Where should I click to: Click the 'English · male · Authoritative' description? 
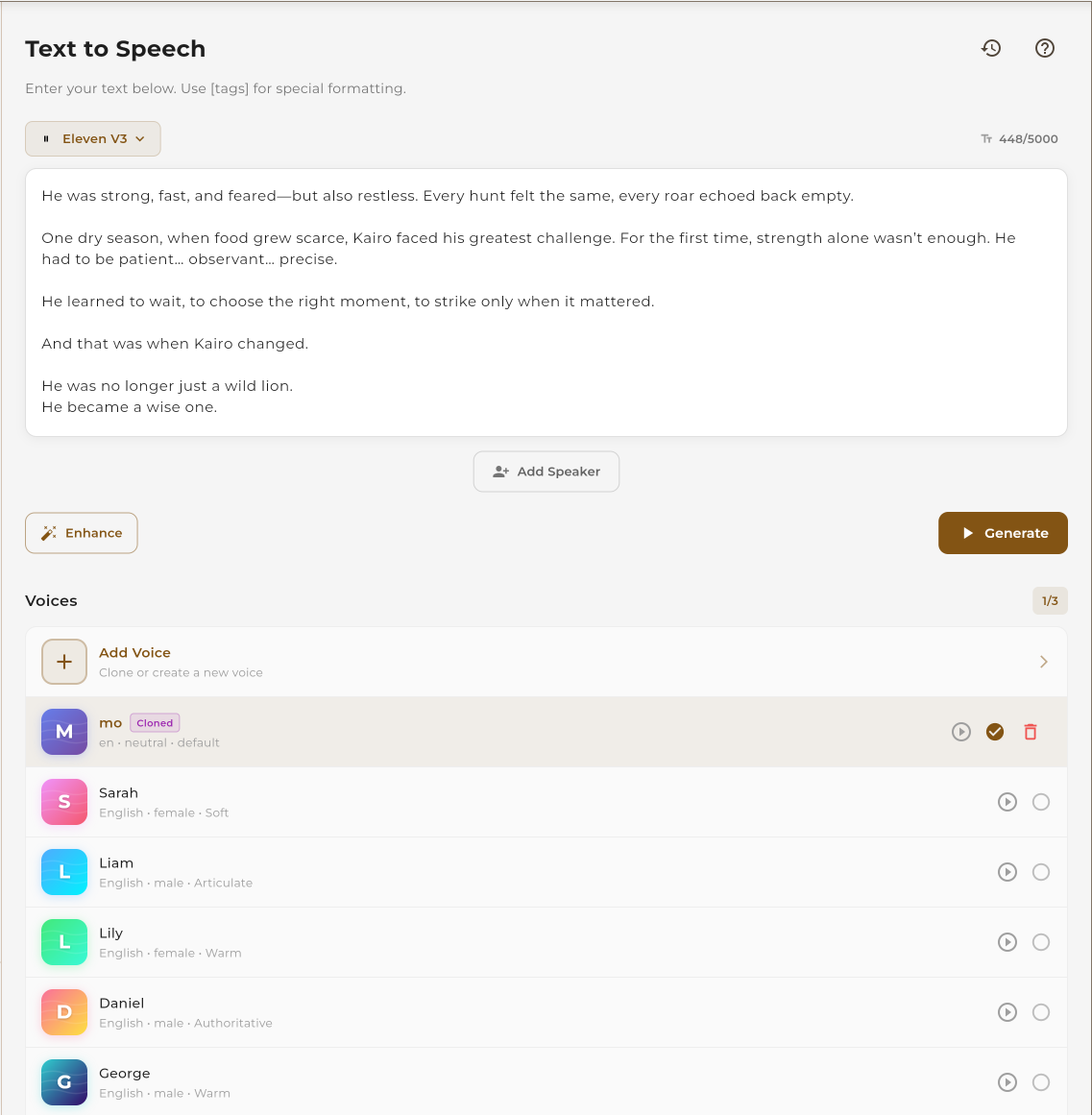click(185, 1023)
